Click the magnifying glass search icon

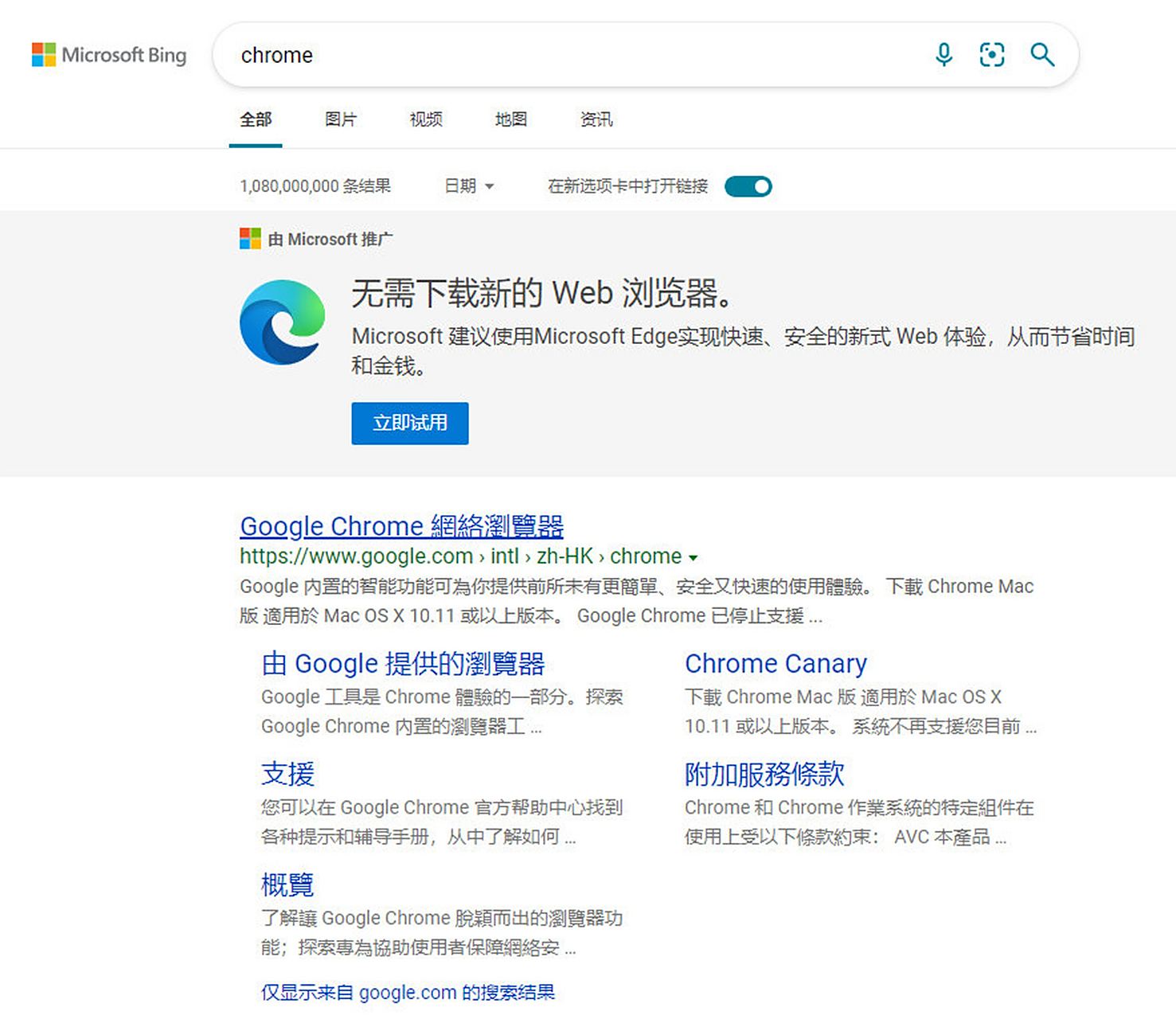1042,54
